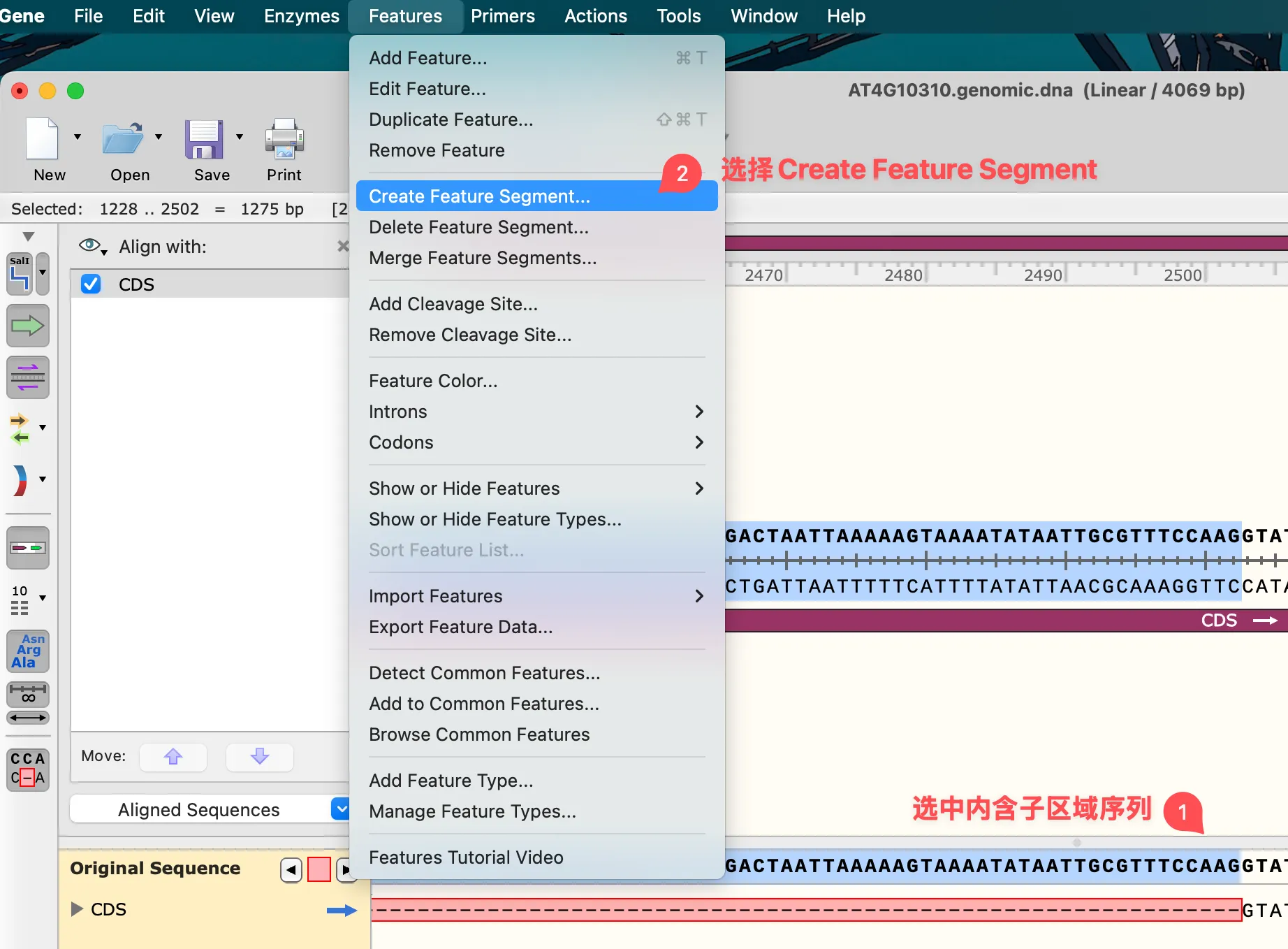
Task: Toggle the green arrow features icon
Action: 27,326
